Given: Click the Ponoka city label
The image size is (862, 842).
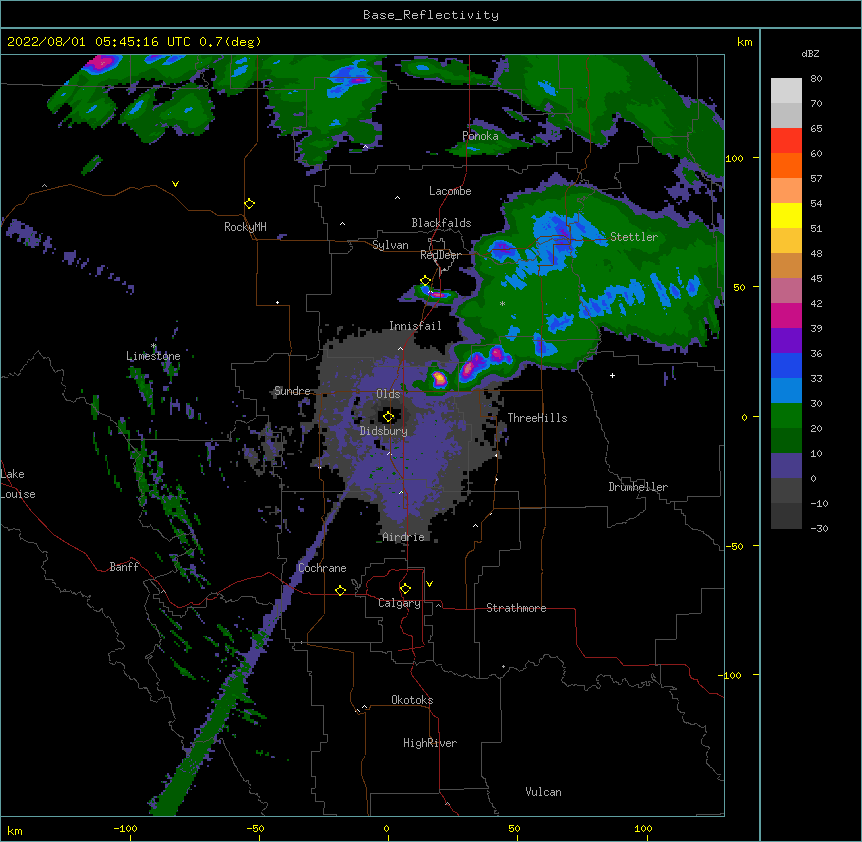Looking at the screenshot, I should click(480, 136).
